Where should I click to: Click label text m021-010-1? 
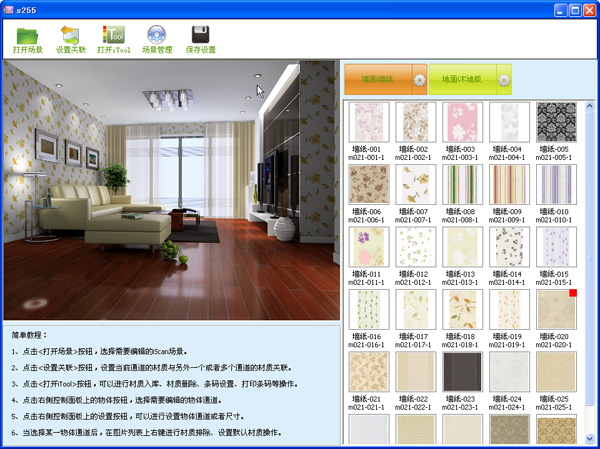[554, 220]
